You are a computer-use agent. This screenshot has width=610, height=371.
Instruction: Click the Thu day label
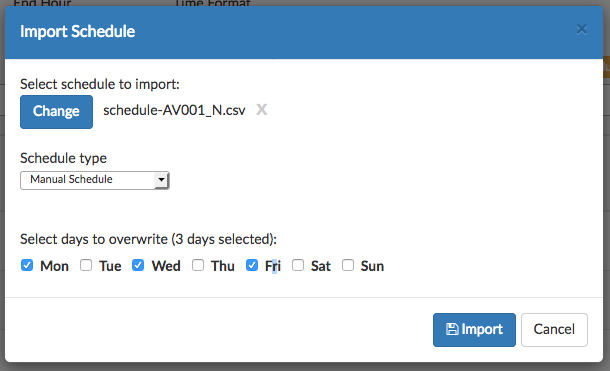[223, 266]
